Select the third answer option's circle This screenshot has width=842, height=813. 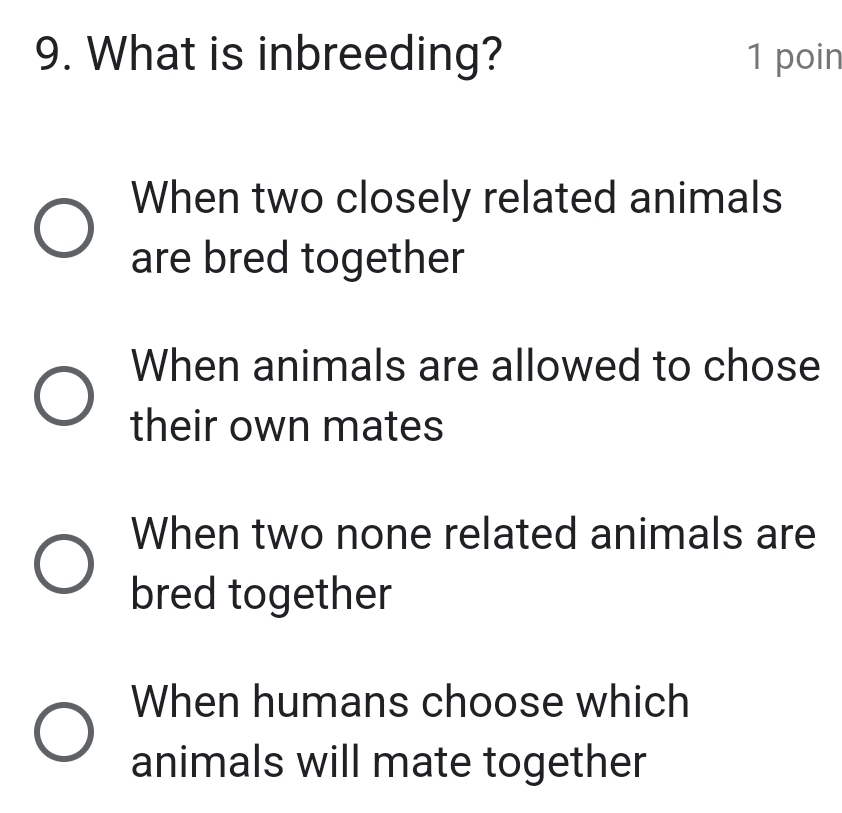[66, 564]
